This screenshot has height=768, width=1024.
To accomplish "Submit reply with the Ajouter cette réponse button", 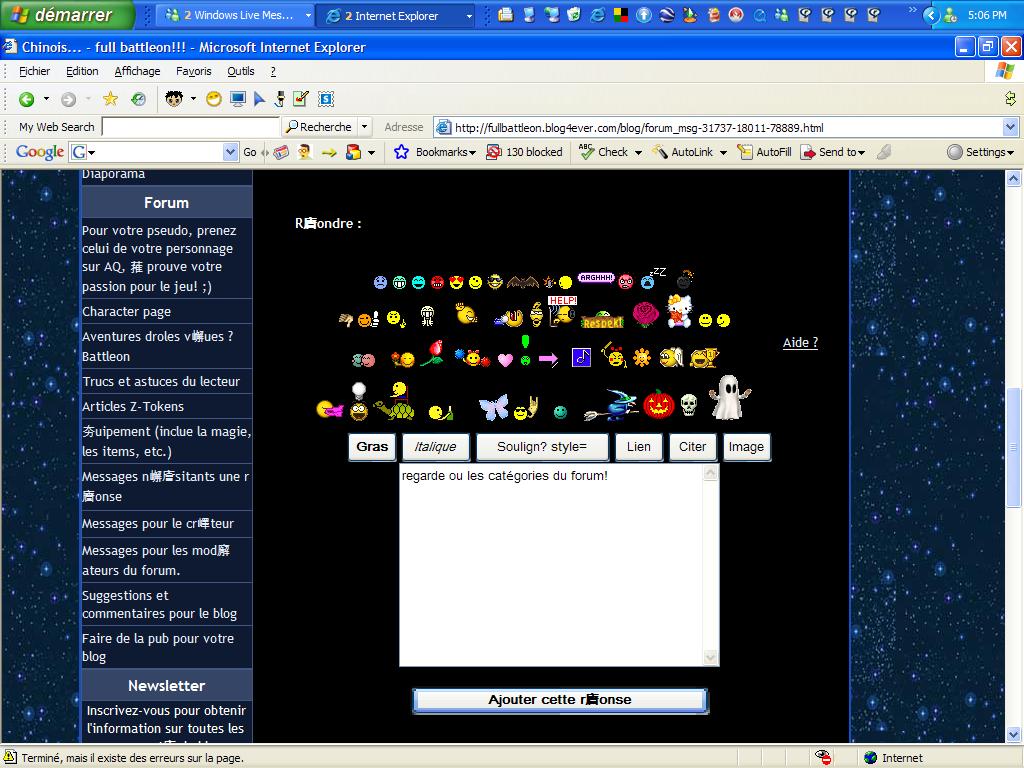I will (560, 700).
